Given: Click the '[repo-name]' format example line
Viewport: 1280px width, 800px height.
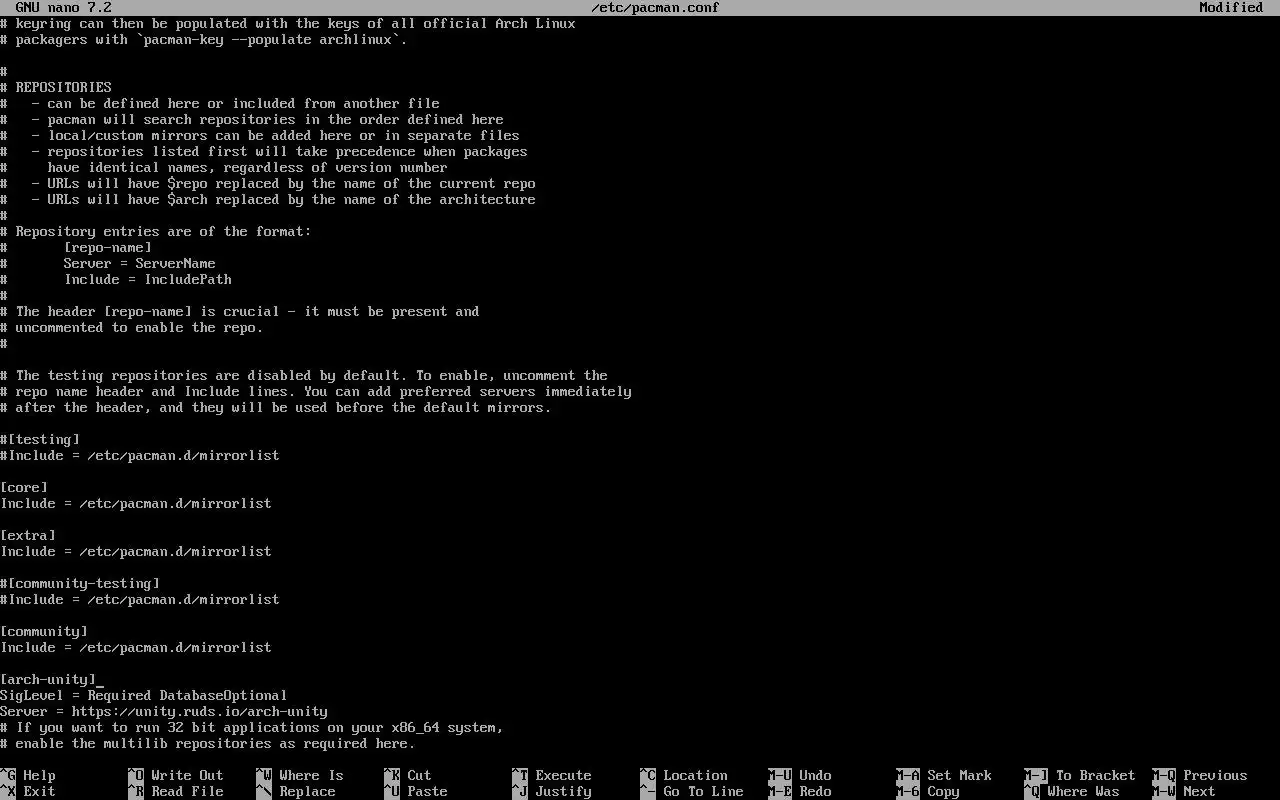Looking at the screenshot, I should 76,247.
